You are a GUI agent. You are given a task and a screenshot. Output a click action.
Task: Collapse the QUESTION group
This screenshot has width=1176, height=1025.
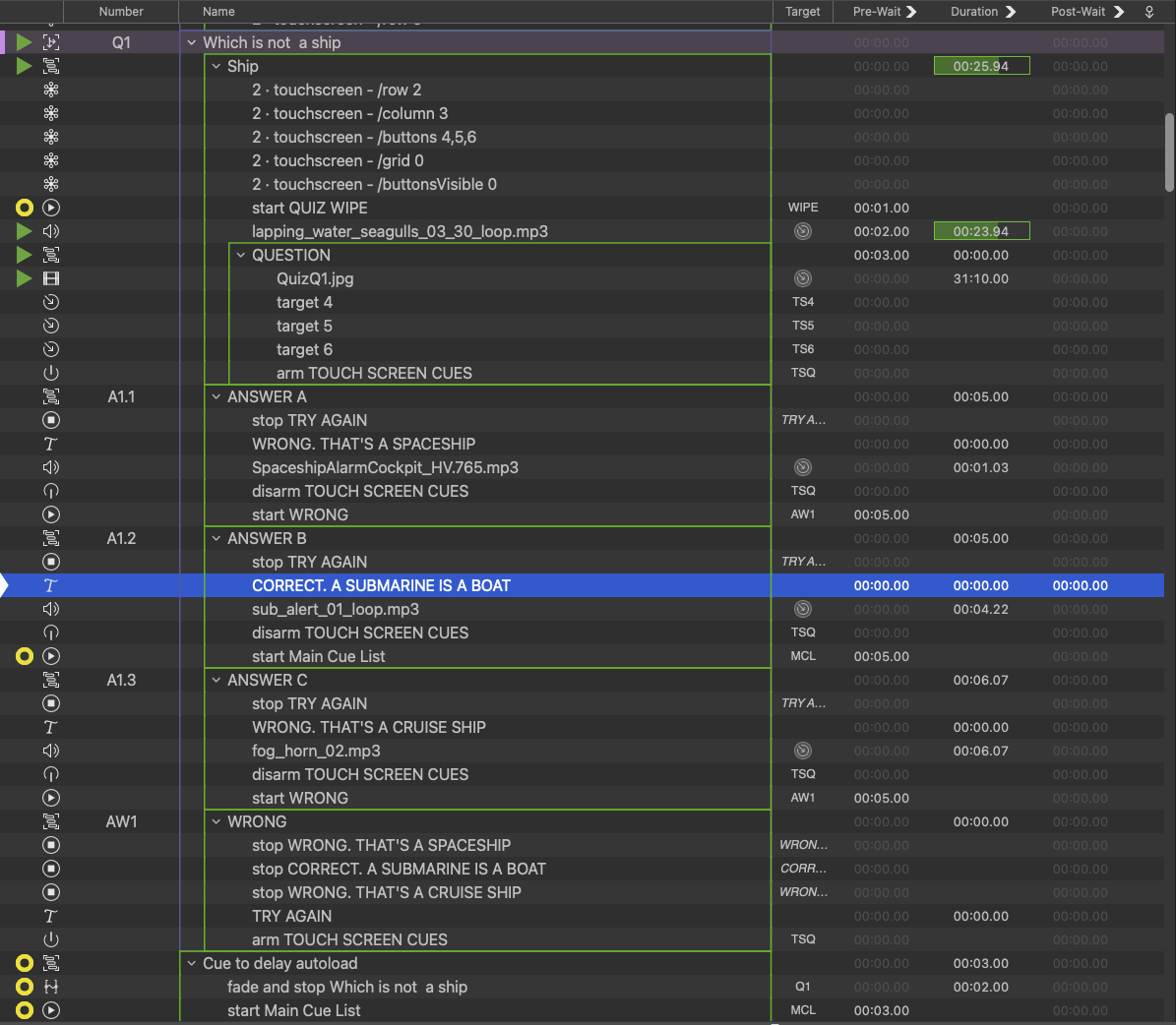pos(241,255)
